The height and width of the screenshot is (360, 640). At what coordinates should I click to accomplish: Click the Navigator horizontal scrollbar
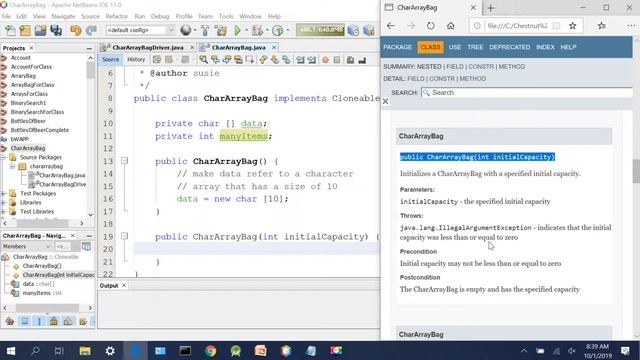coord(47,308)
